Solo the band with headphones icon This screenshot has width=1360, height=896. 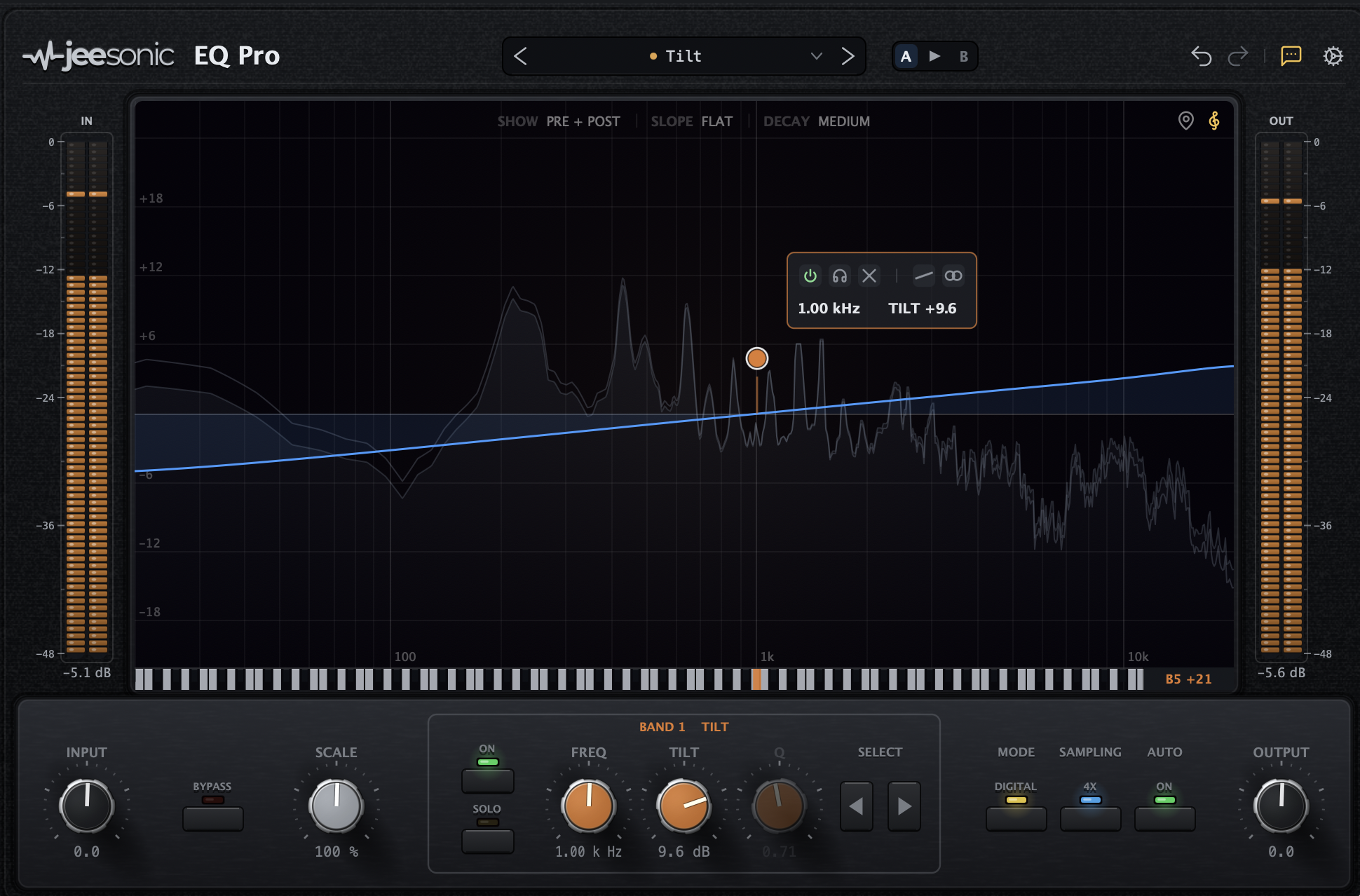click(839, 276)
